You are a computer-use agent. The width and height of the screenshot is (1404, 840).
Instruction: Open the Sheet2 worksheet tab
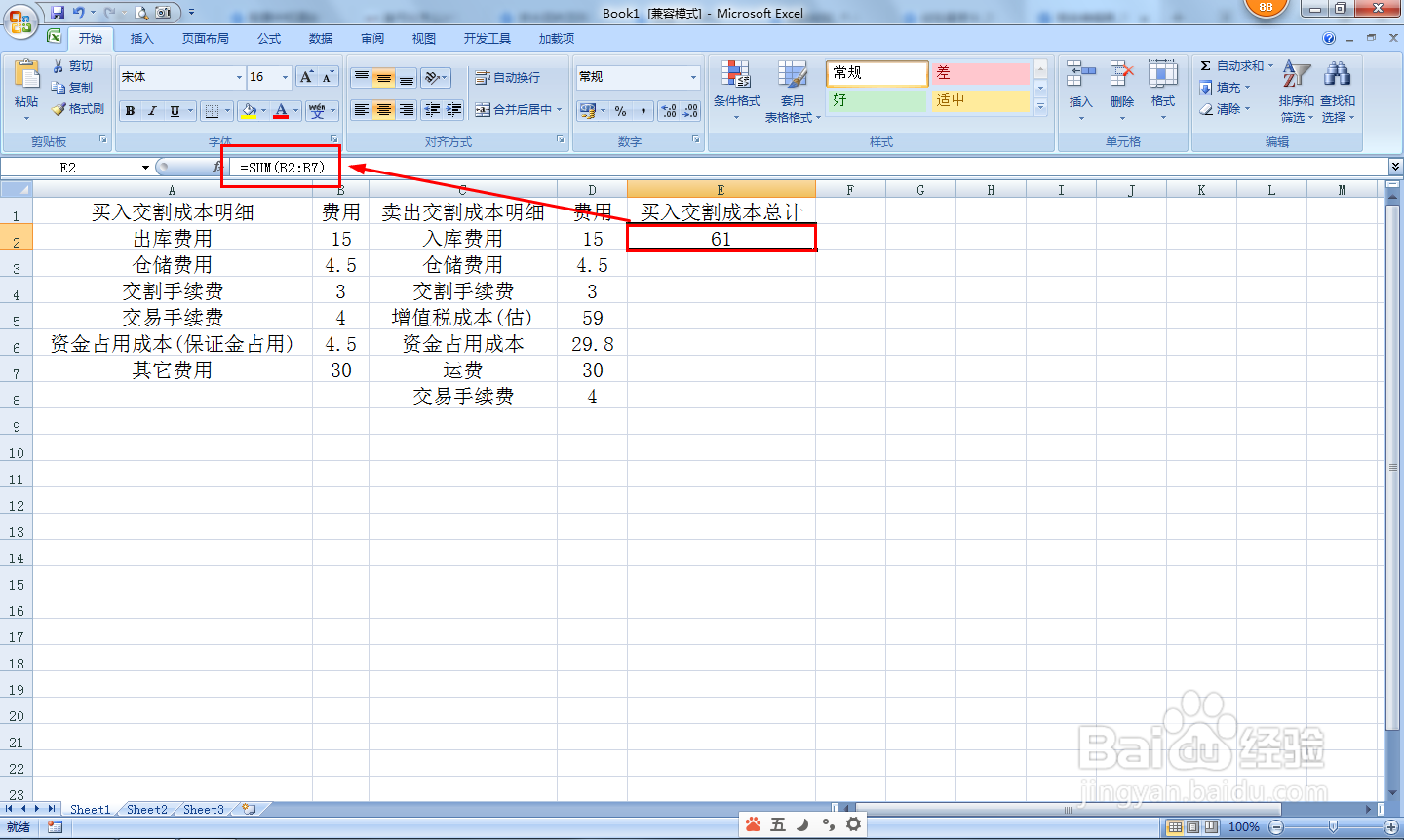click(147, 810)
